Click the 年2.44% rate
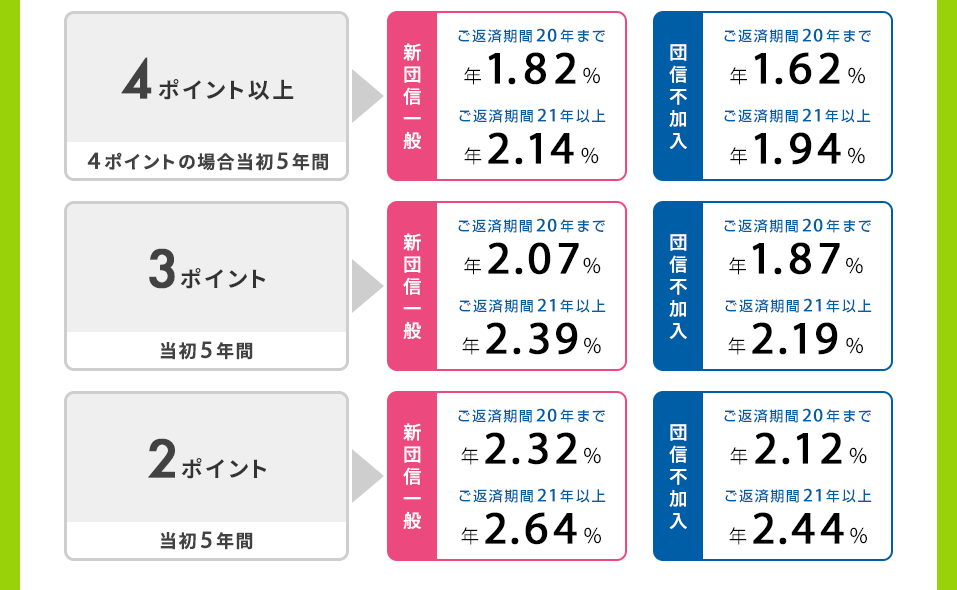This screenshot has height=590, width=957. click(x=798, y=529)
